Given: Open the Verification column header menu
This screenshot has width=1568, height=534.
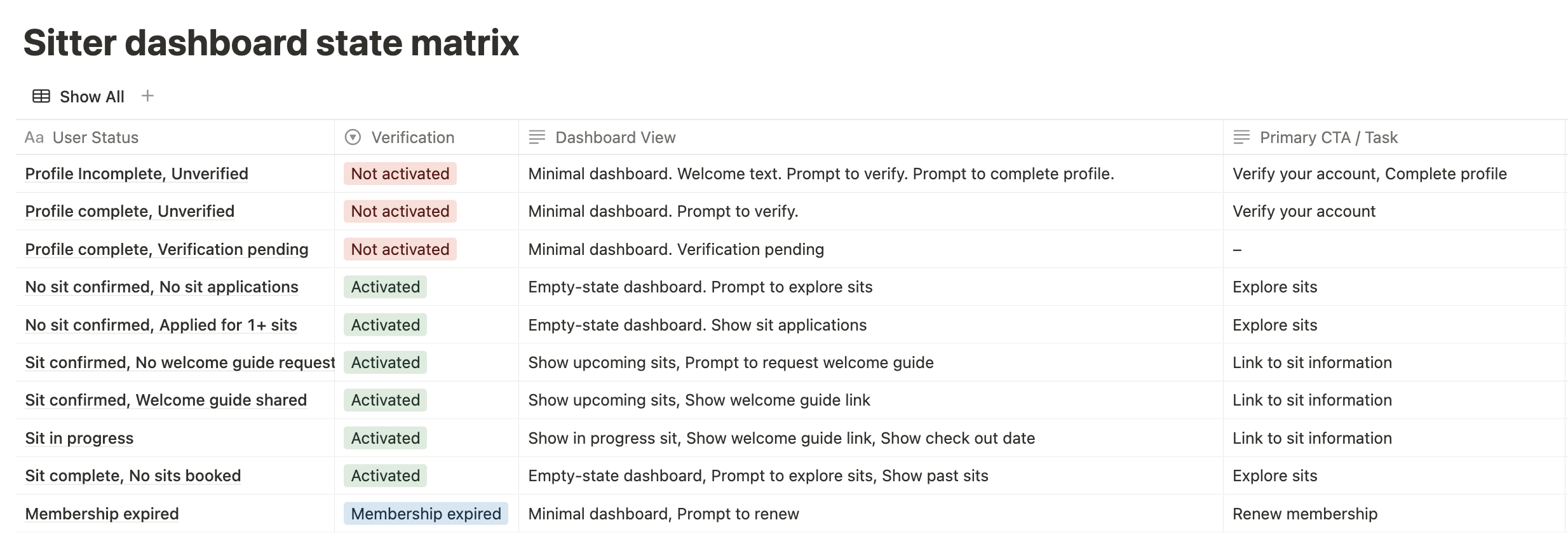Looking at the screenshot, I should (412, 137).
